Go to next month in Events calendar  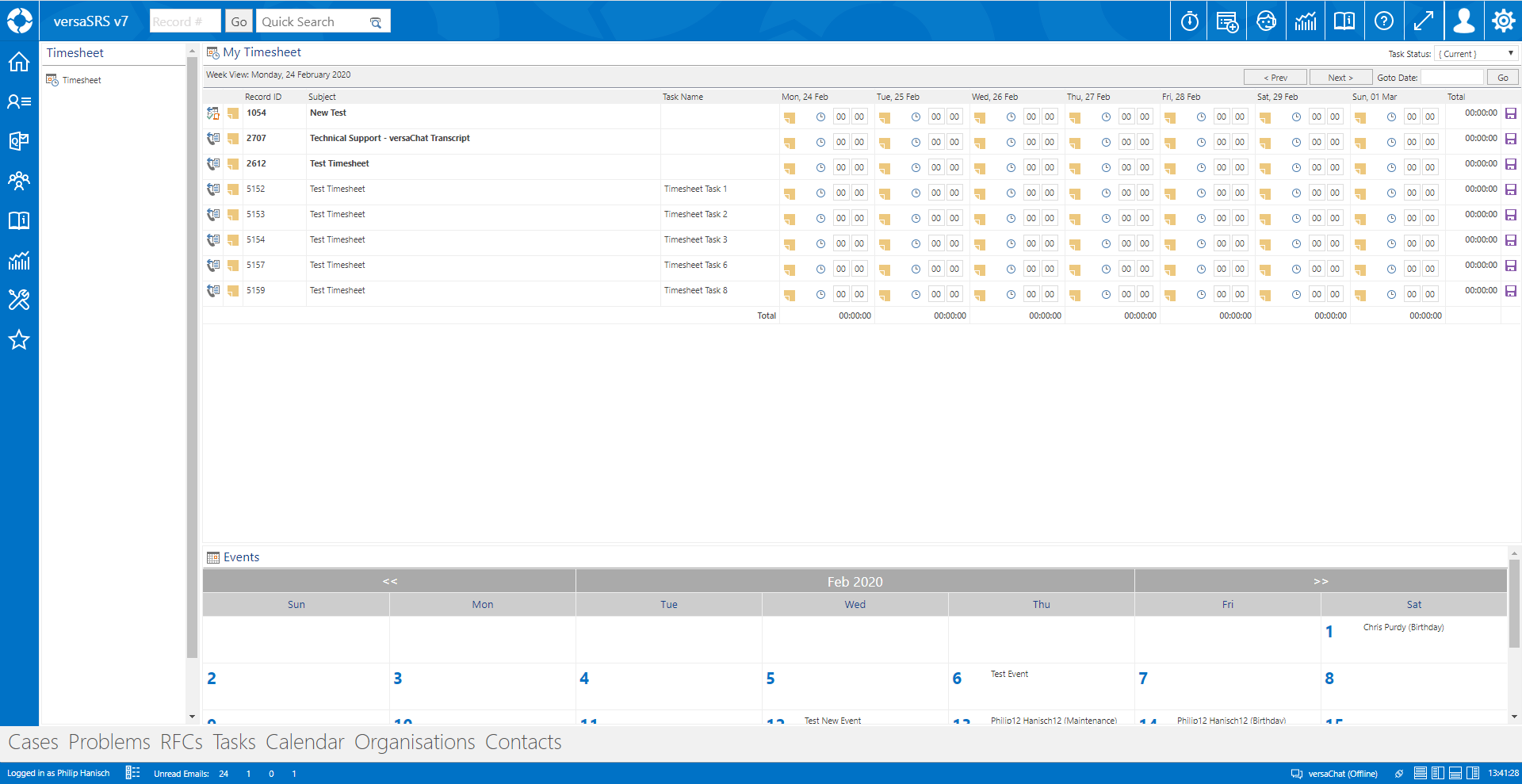(x=1320, y=581)
